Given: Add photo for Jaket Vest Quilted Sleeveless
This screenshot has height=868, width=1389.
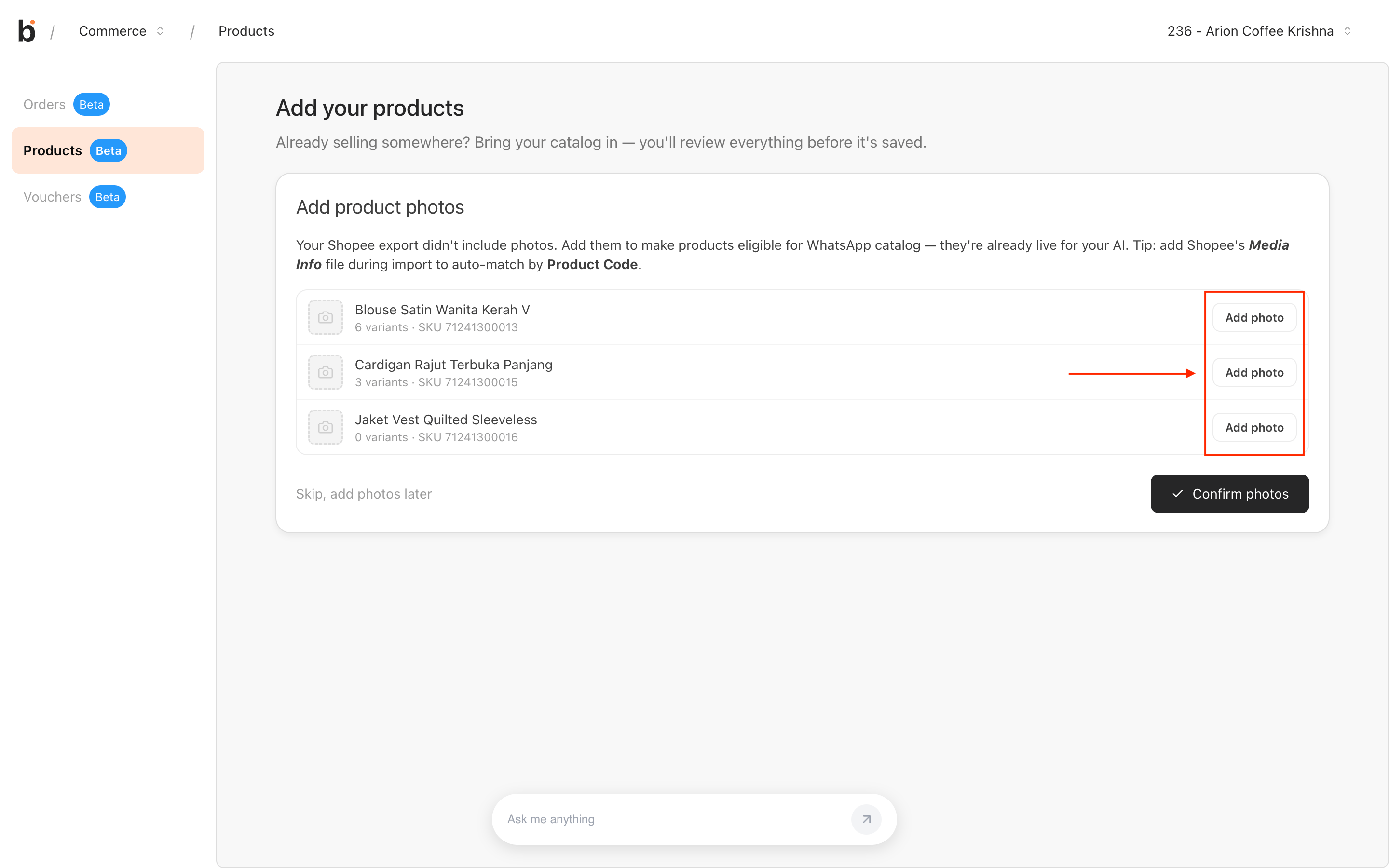Looking at the screenshot, I should point(1254,428).
